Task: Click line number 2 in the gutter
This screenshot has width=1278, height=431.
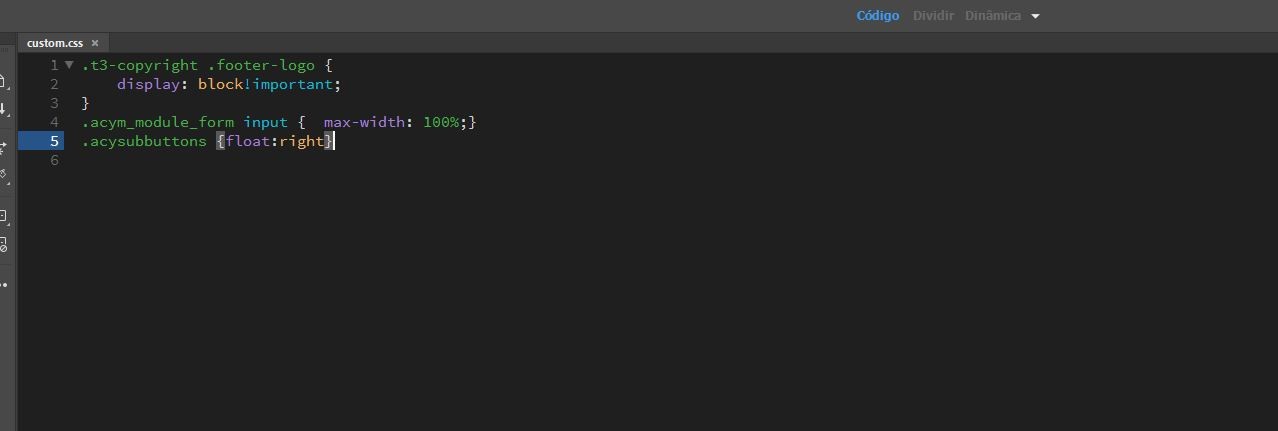Action: coord(55,84)
